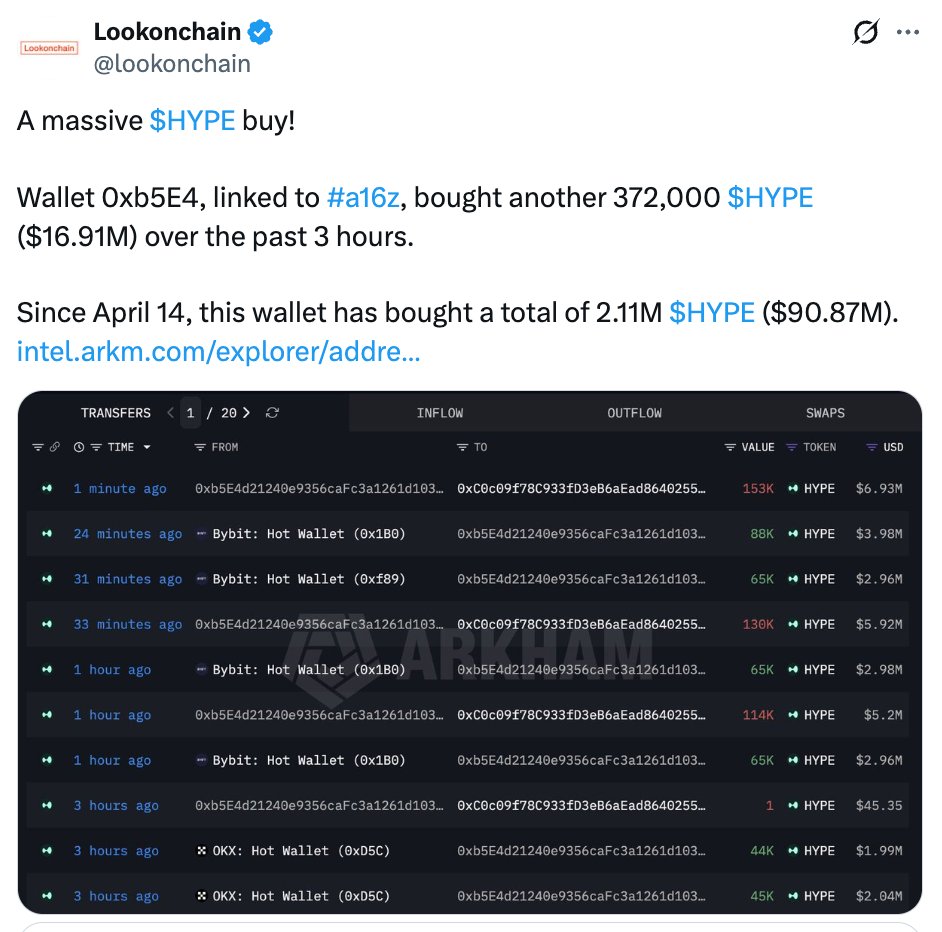Go to previous transfers page arrow
Viewport: 942px width, 932px height.
point(171,413)
